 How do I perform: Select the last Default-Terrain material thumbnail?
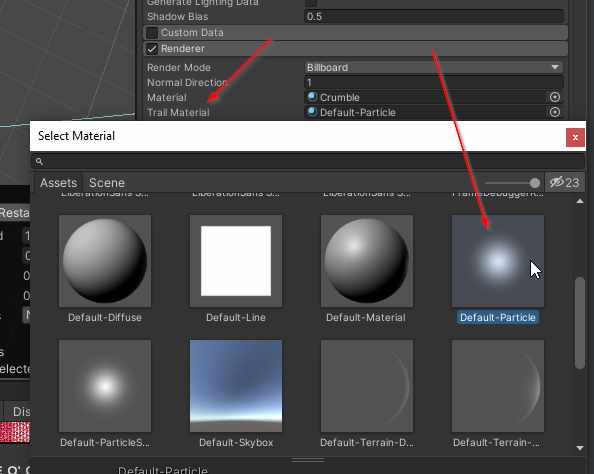coord(498,386)
